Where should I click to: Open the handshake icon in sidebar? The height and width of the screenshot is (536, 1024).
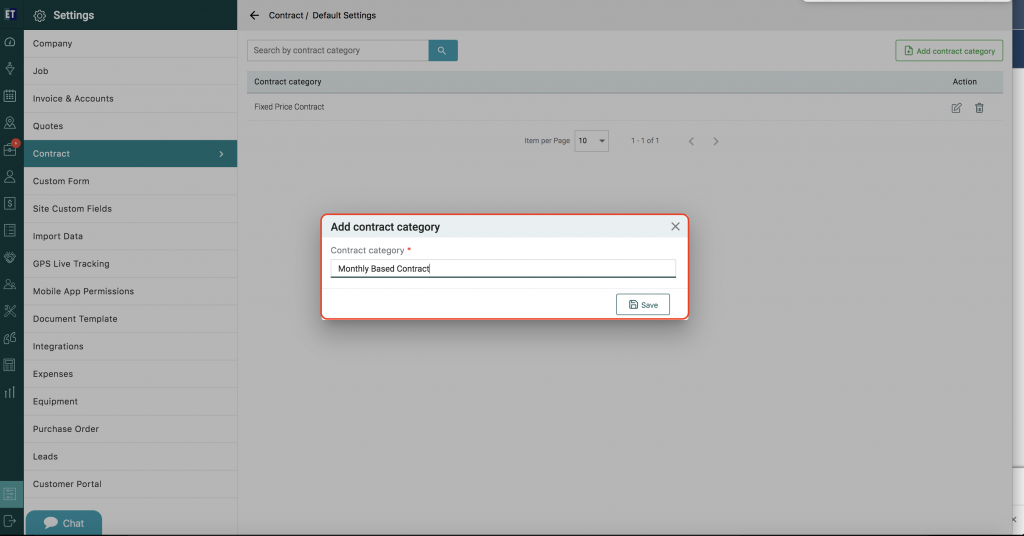[10, 257]
